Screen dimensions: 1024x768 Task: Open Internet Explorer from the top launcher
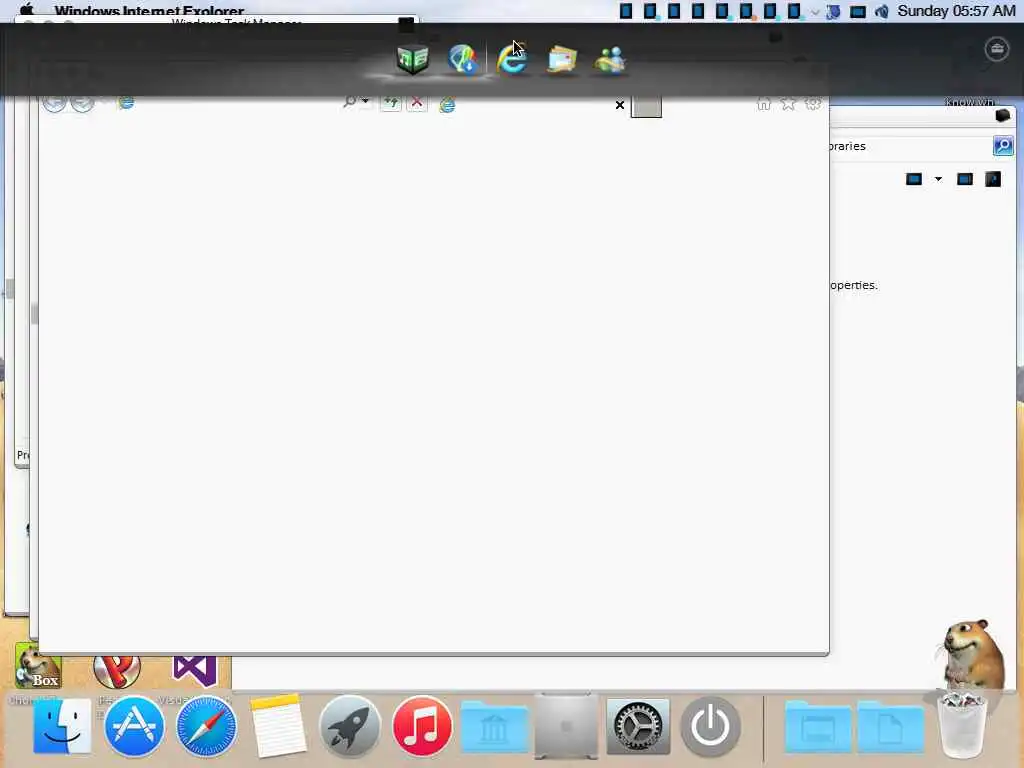pos(512,59)
